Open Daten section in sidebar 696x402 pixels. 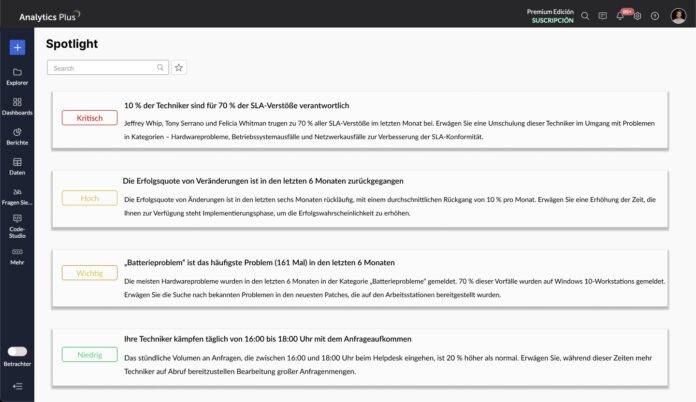[17, 166]
